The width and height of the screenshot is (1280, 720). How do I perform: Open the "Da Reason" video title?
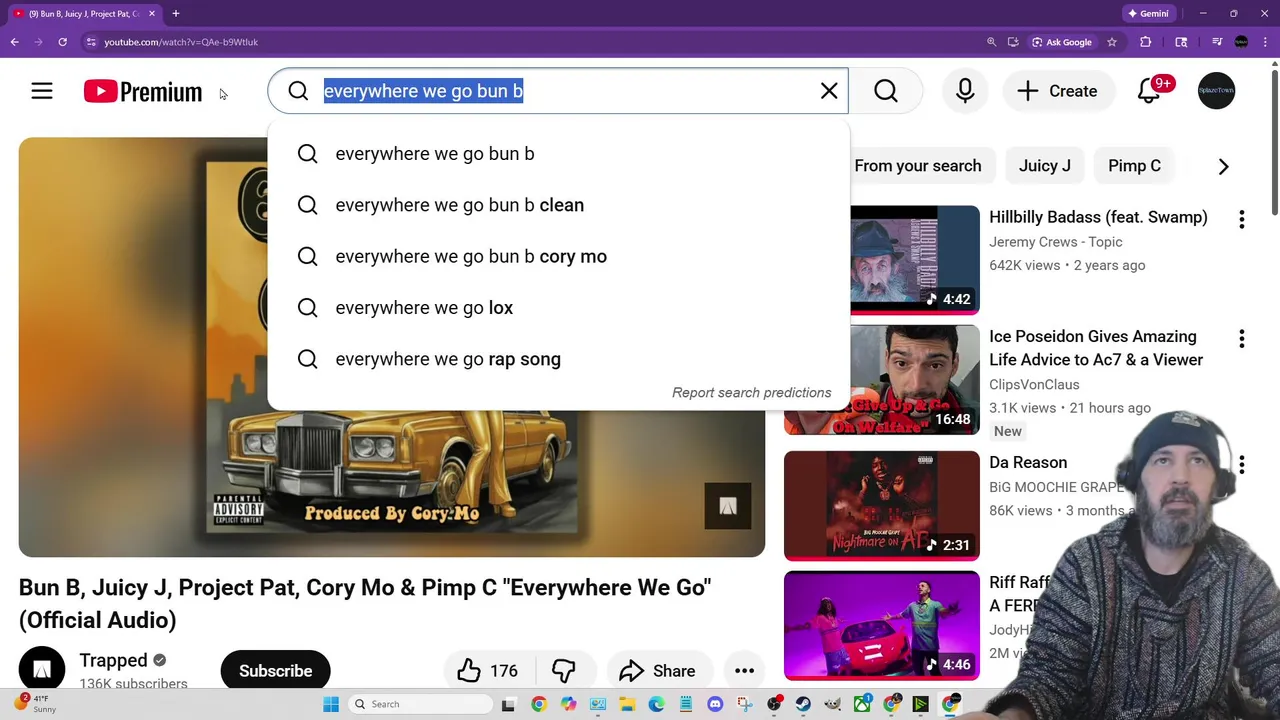1028,463
